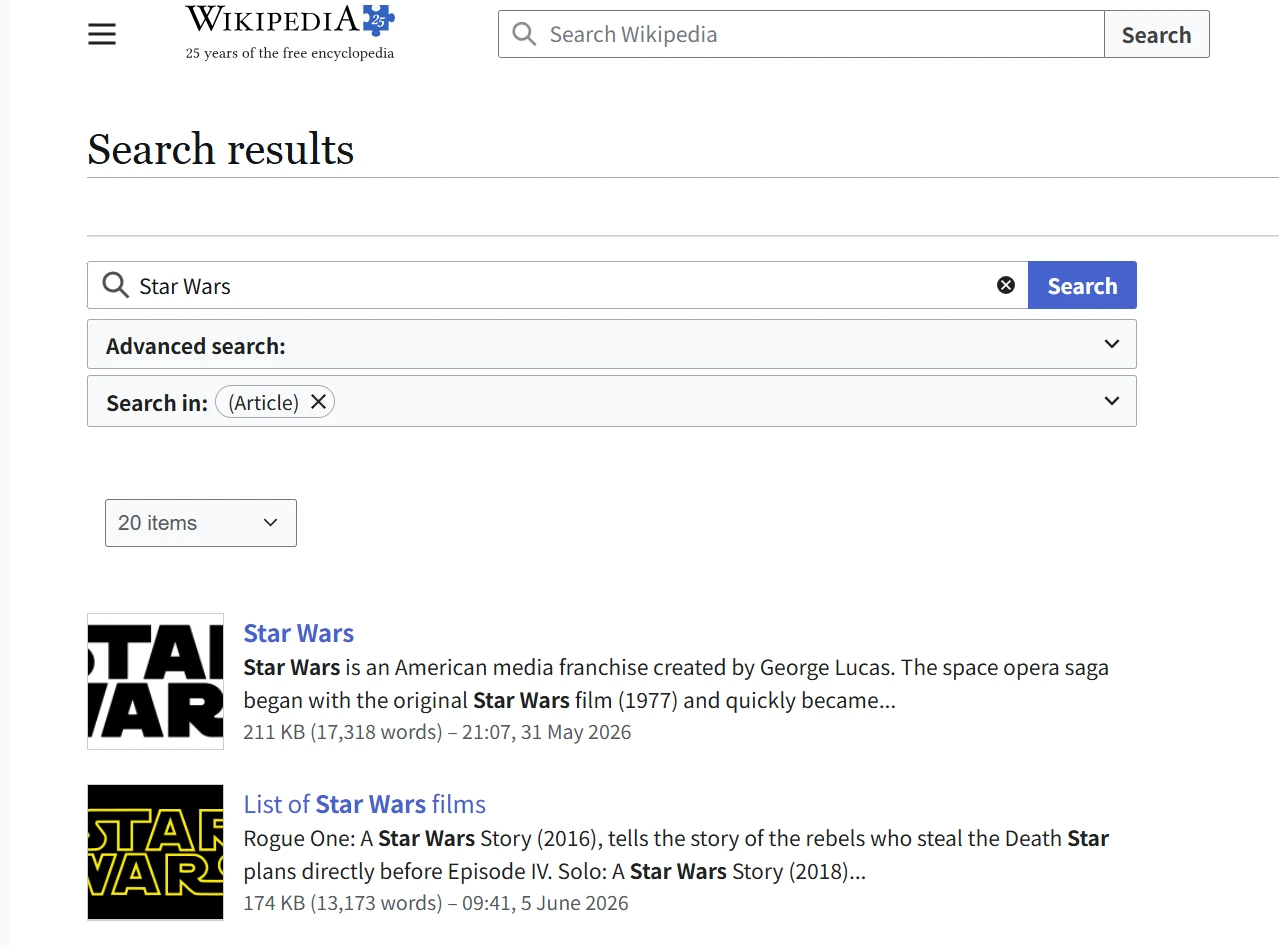Open List of Star Wars films link
The height and width of the screenshot is (948, 1279).
pos(365,804)
